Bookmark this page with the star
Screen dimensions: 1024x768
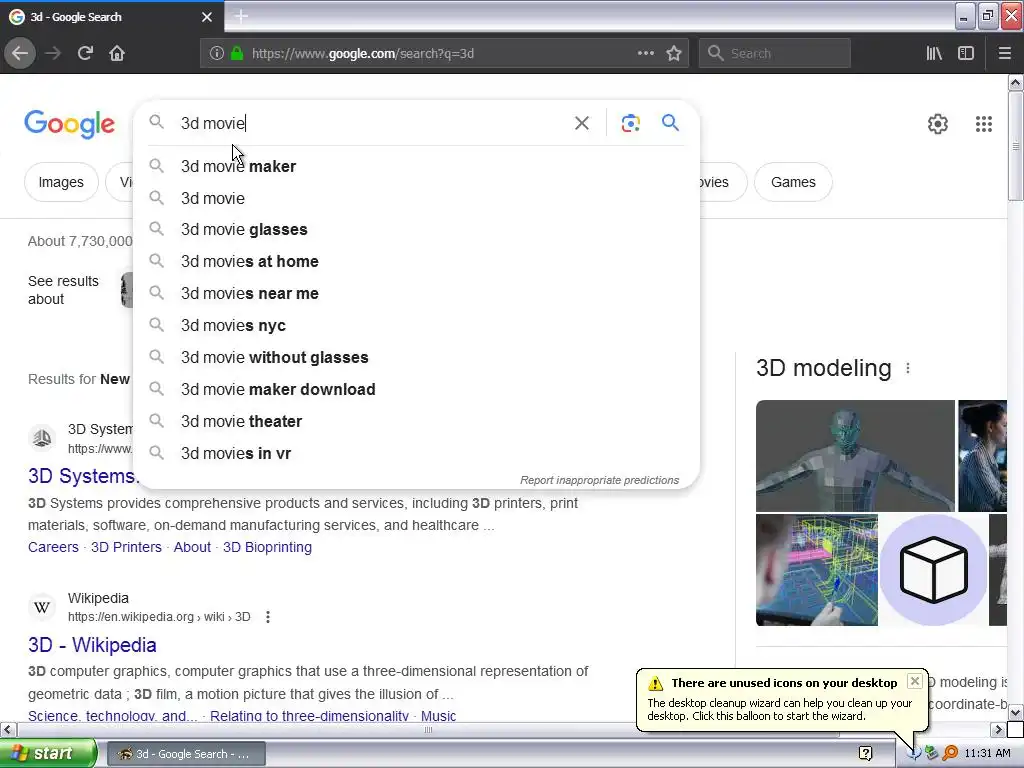pyautogui.click(x=674, y=53)
